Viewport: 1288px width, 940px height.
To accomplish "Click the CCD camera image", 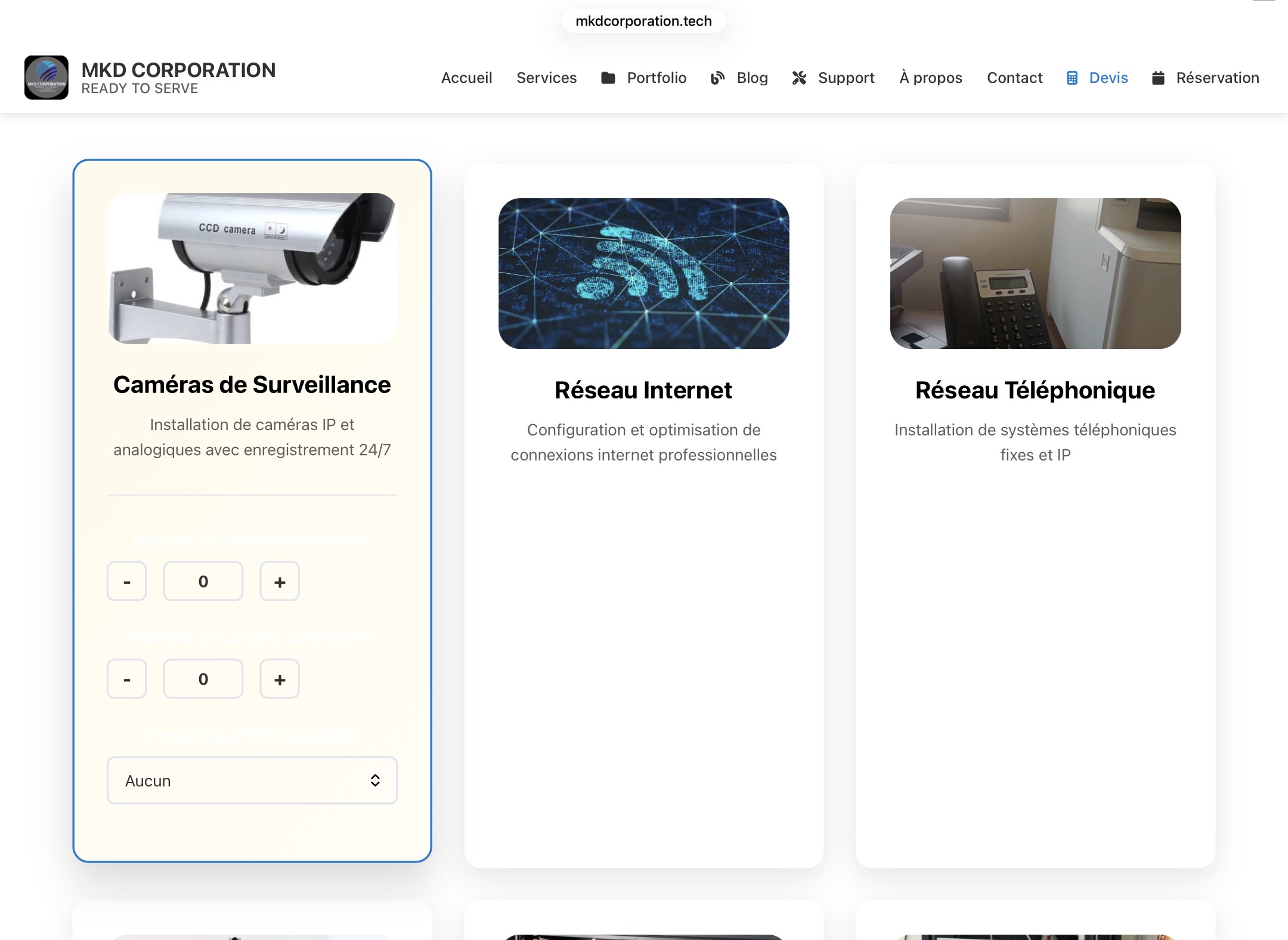I will (x=252, y=268).
